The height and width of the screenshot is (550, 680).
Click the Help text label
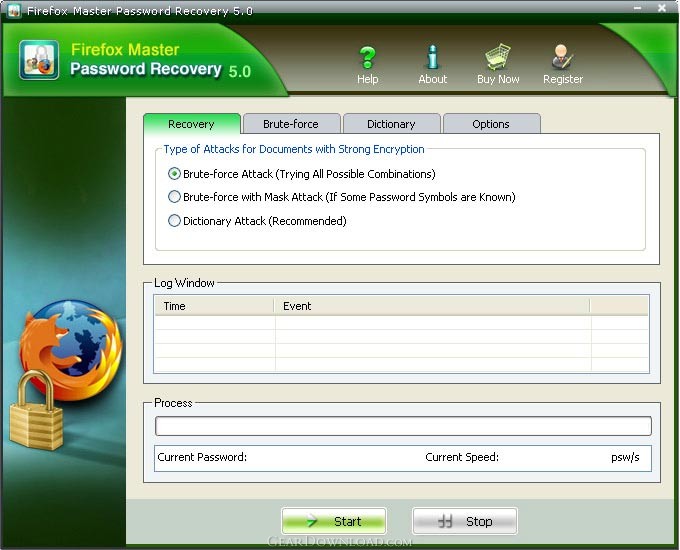367,79
